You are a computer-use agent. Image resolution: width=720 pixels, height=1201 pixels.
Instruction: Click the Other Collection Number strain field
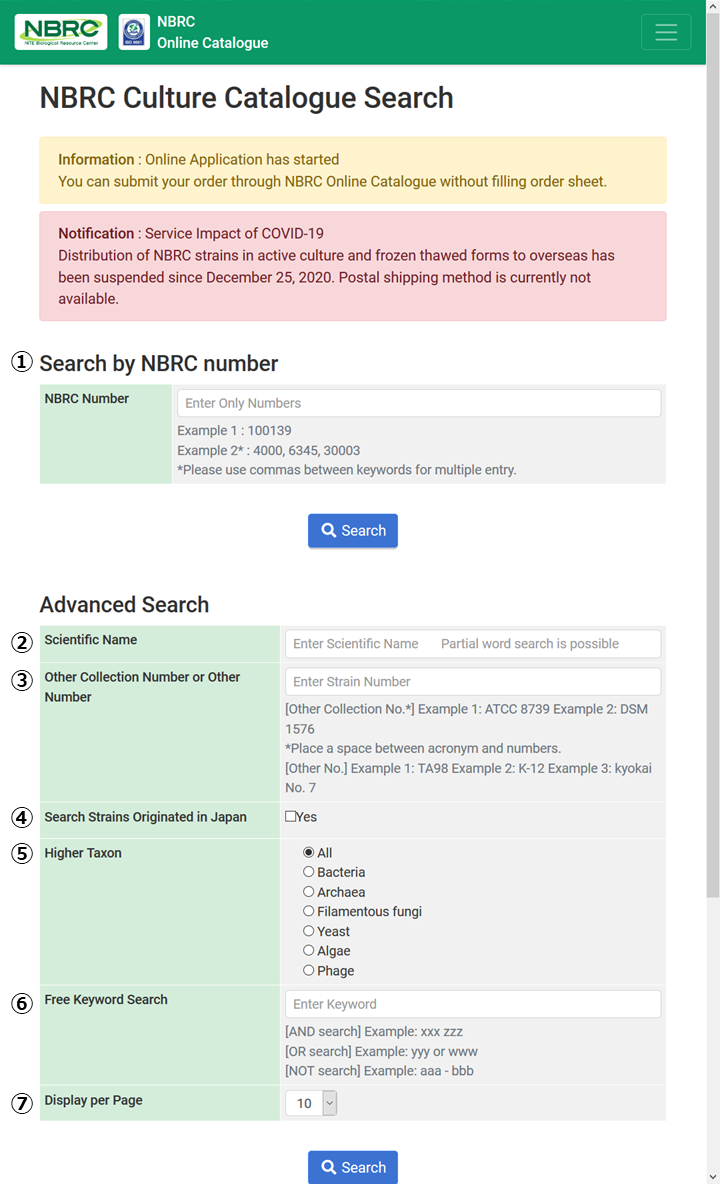[473, 682]
